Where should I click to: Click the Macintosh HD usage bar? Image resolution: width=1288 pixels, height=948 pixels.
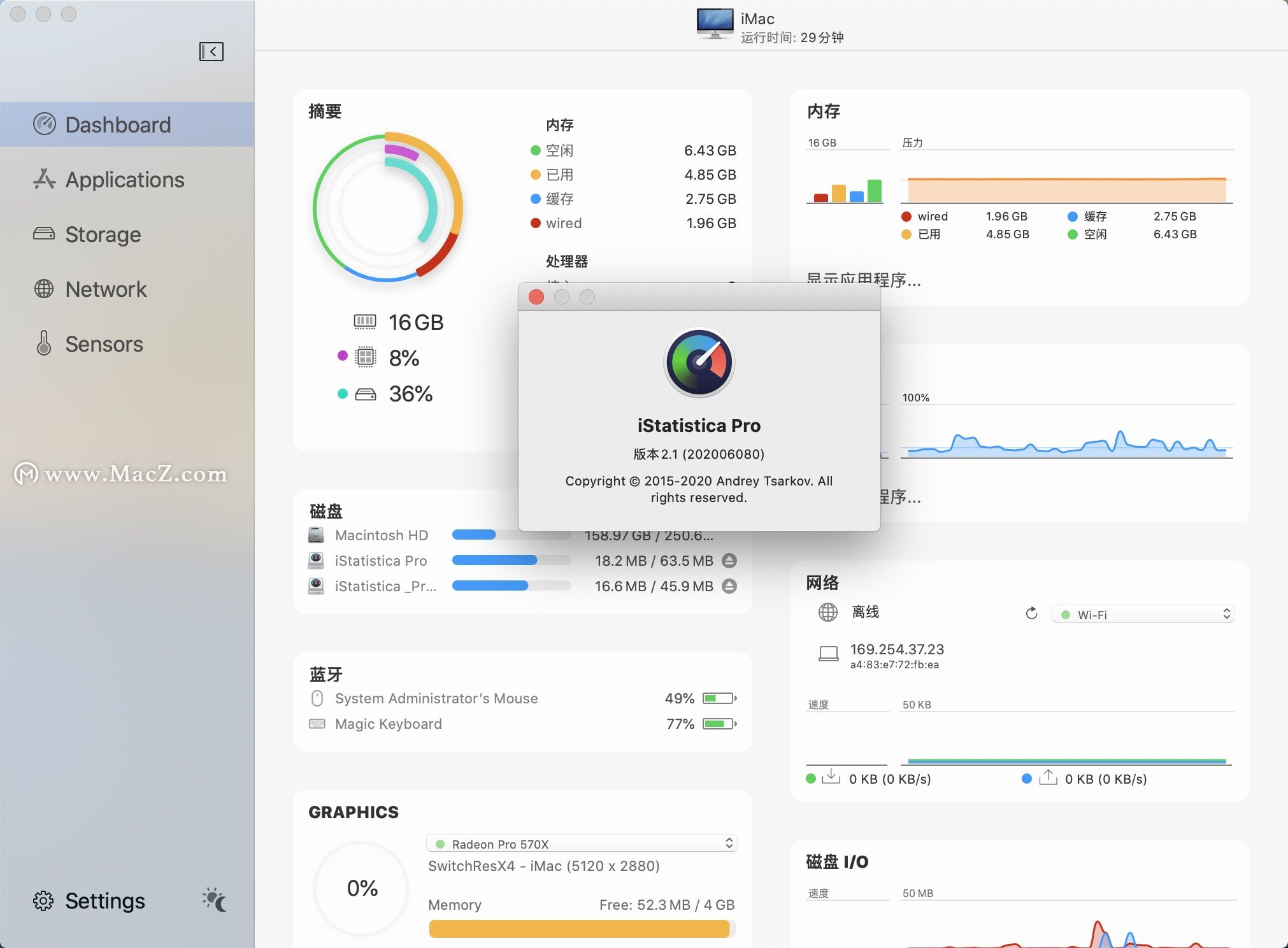click(512, 535)
